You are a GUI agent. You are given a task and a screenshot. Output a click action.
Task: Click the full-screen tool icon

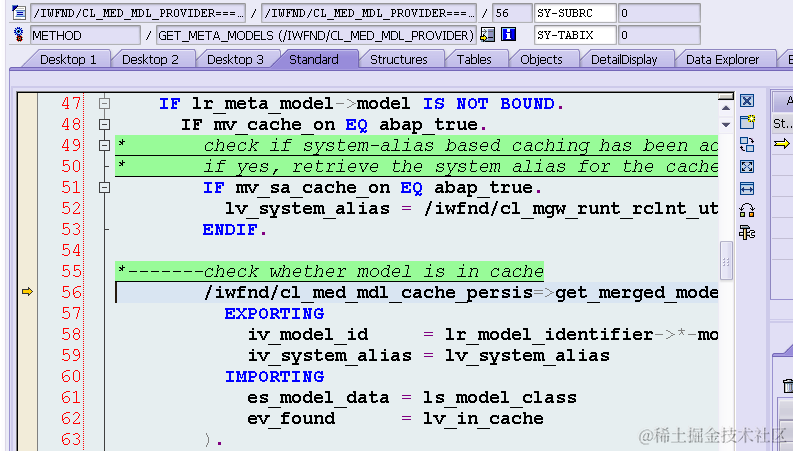click(x=747, y=166)
